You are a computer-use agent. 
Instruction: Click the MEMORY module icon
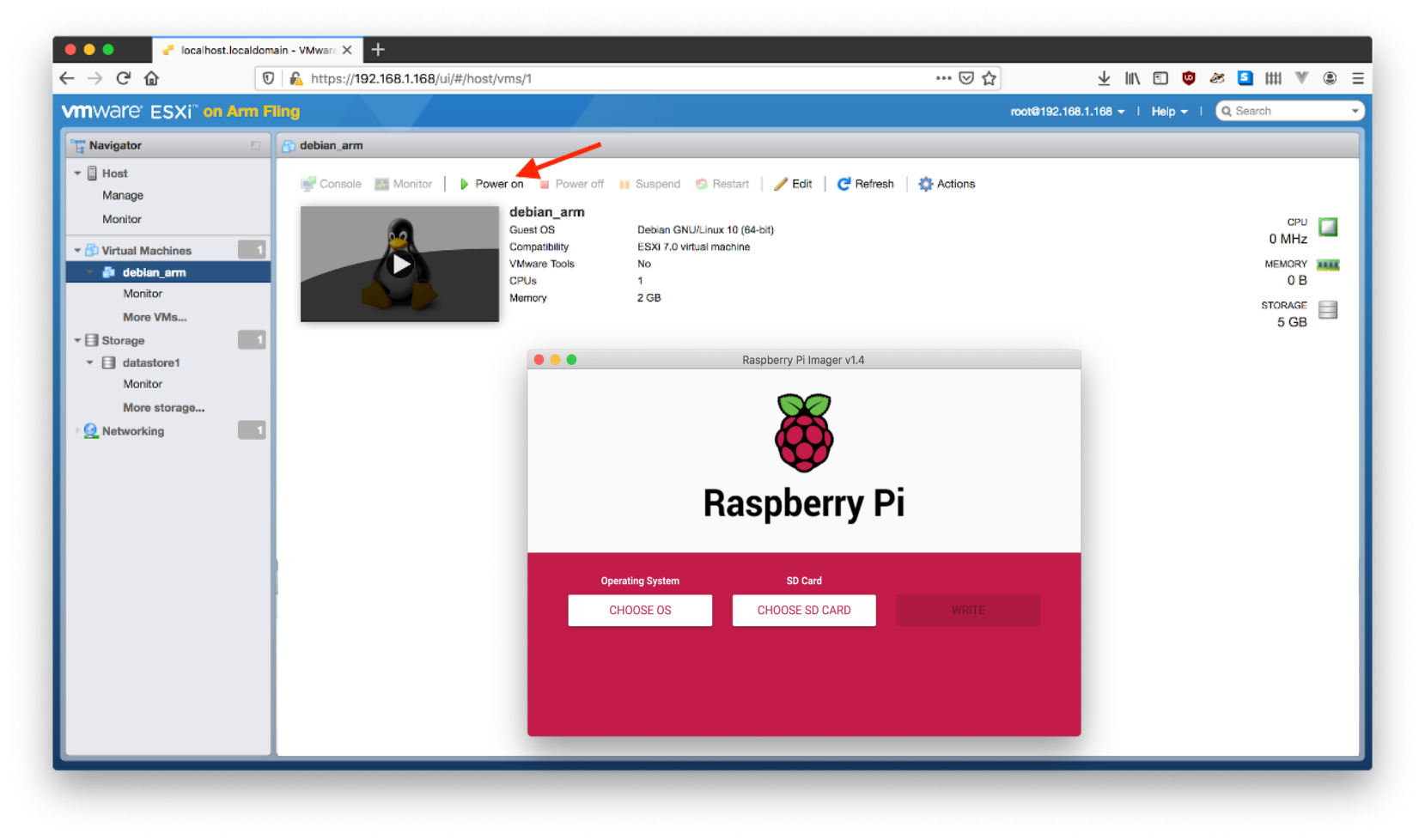1328,265
